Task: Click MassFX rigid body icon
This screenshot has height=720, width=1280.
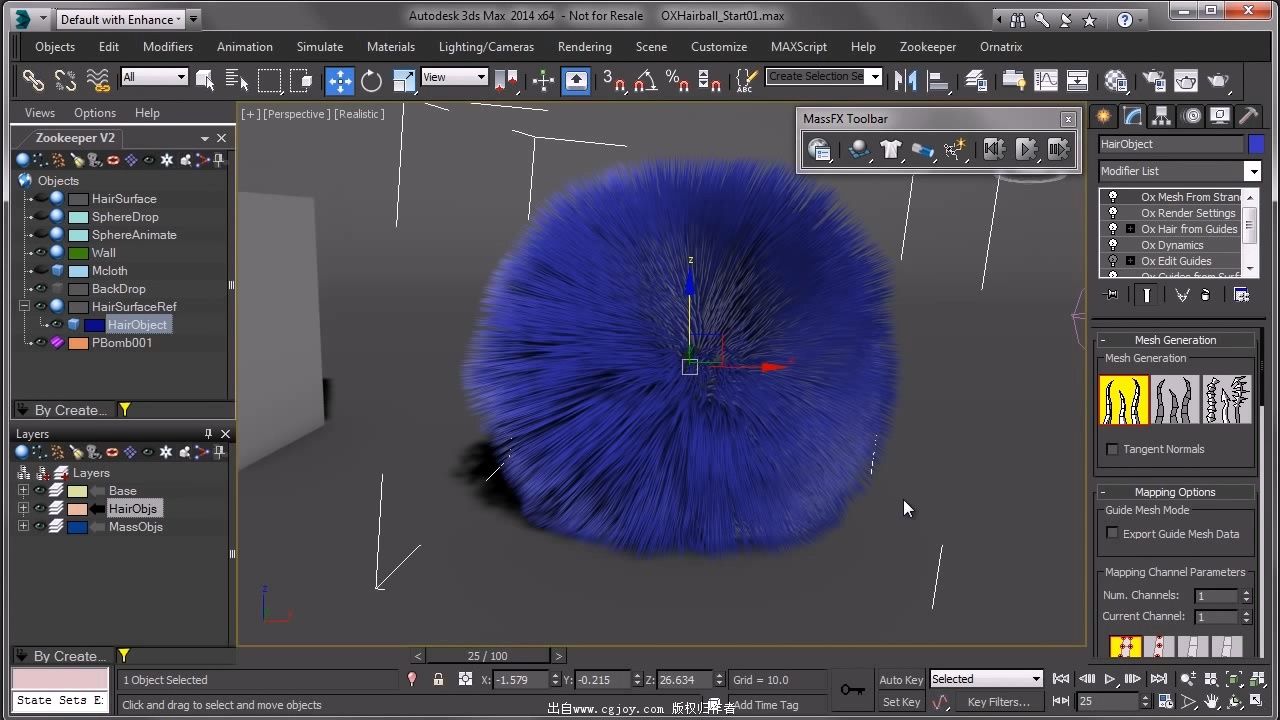Action: point(858,150)
